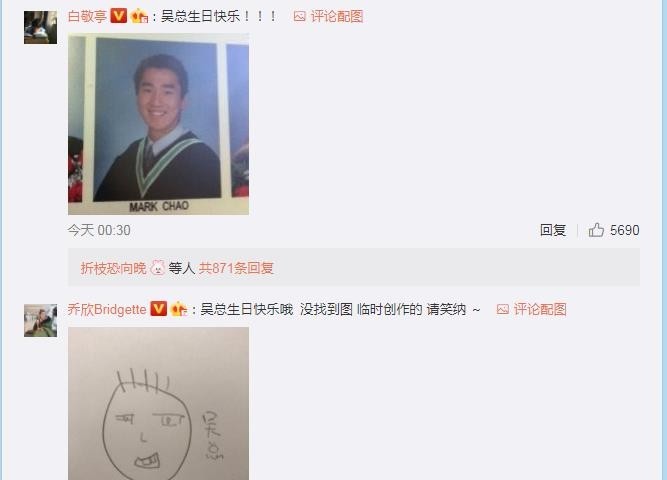Image resolution: width=667 pixels, height=480 pixels.
Task: Click the orange V verified badge beside 白敬亭
Action: point(118,16)
